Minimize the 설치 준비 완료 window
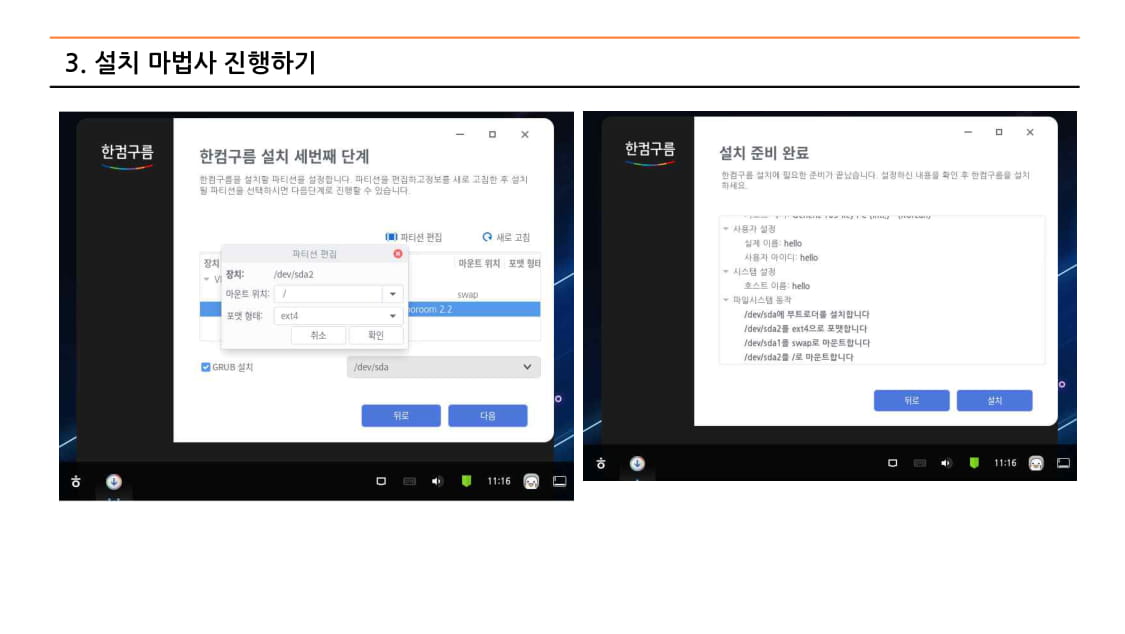1125x634 pixels. click(x=968, y=132)
